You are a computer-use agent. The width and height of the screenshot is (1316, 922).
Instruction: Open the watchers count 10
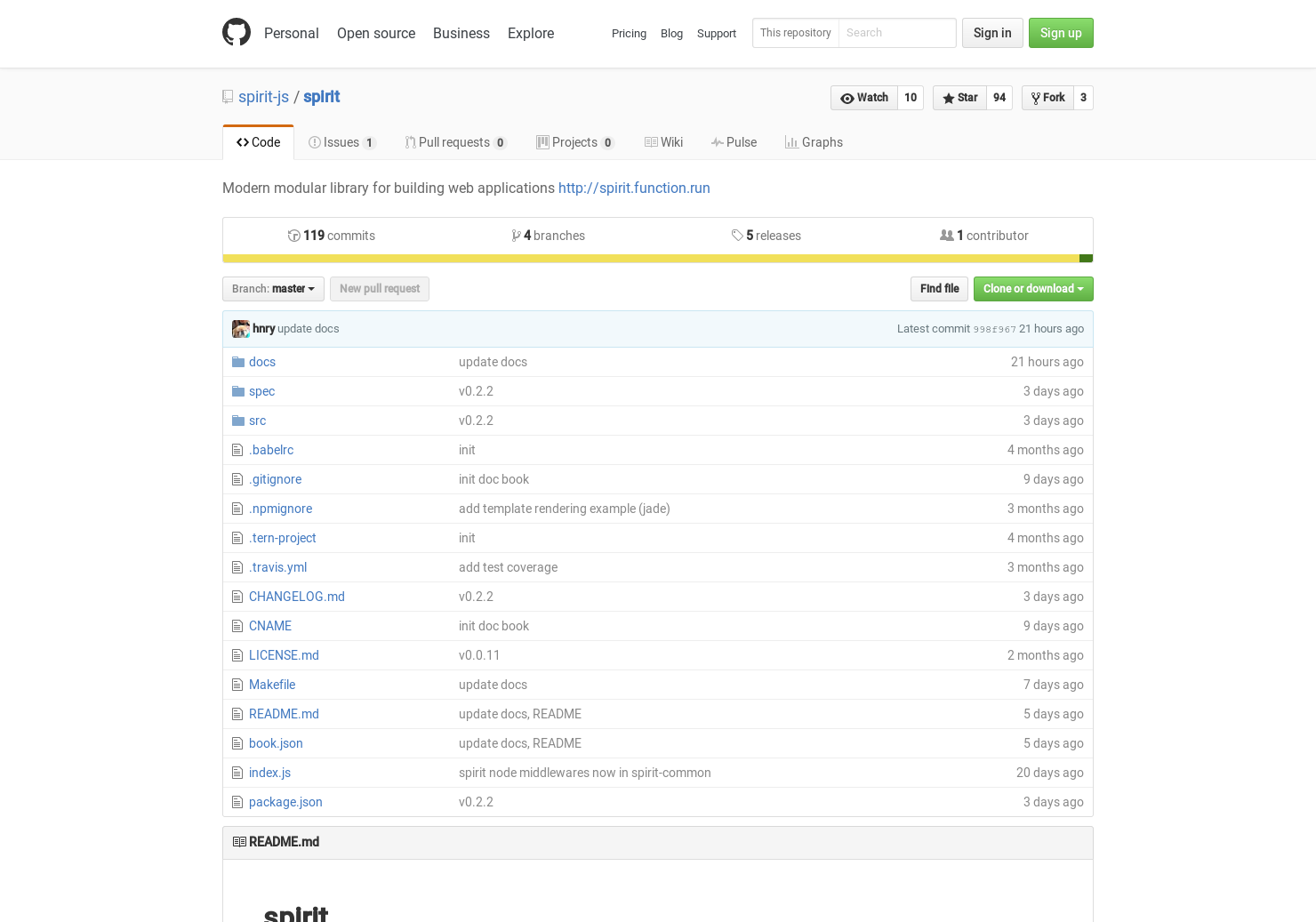911,98
